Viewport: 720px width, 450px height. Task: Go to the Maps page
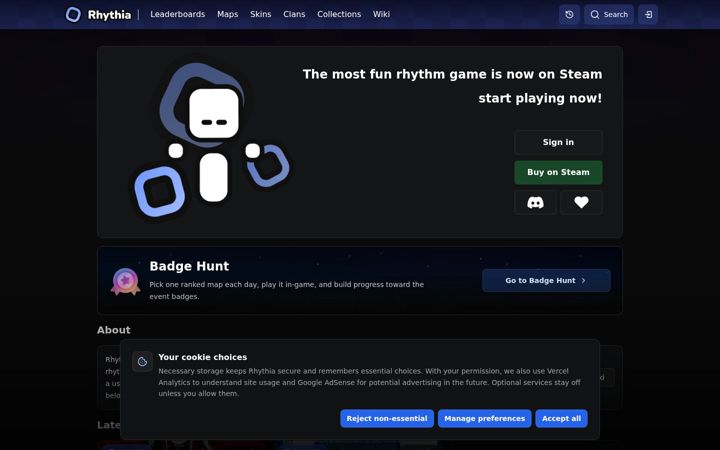pyautogui.click(x=228, y=14)
